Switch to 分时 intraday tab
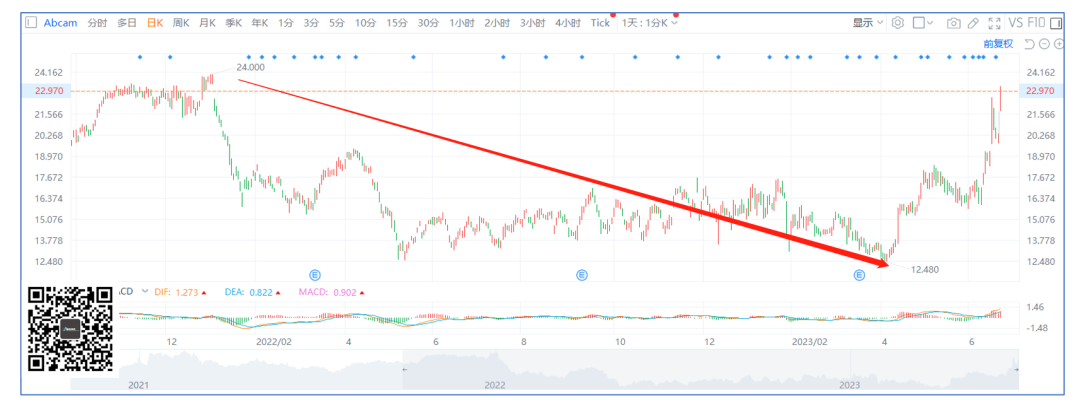1080x405 pixels. (97, 23)
